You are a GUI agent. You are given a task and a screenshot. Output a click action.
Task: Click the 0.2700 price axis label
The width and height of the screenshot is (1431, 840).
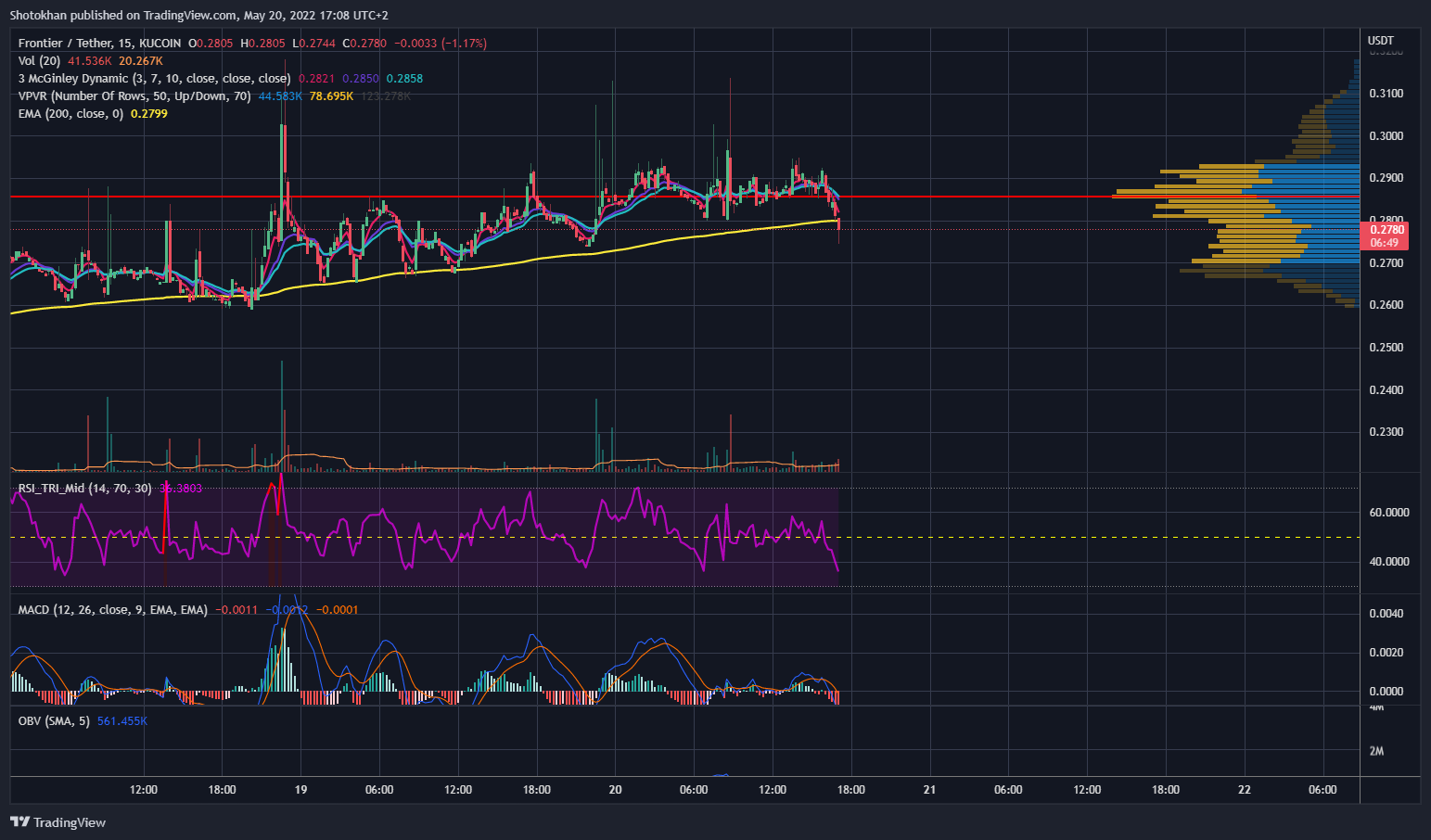pyautogui.click(x=1386, y=263)
